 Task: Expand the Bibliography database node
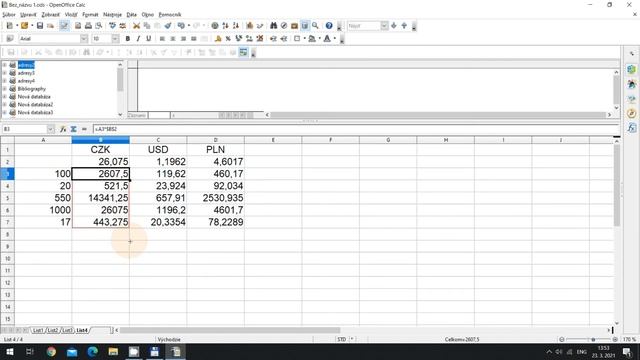click(4, 89)
